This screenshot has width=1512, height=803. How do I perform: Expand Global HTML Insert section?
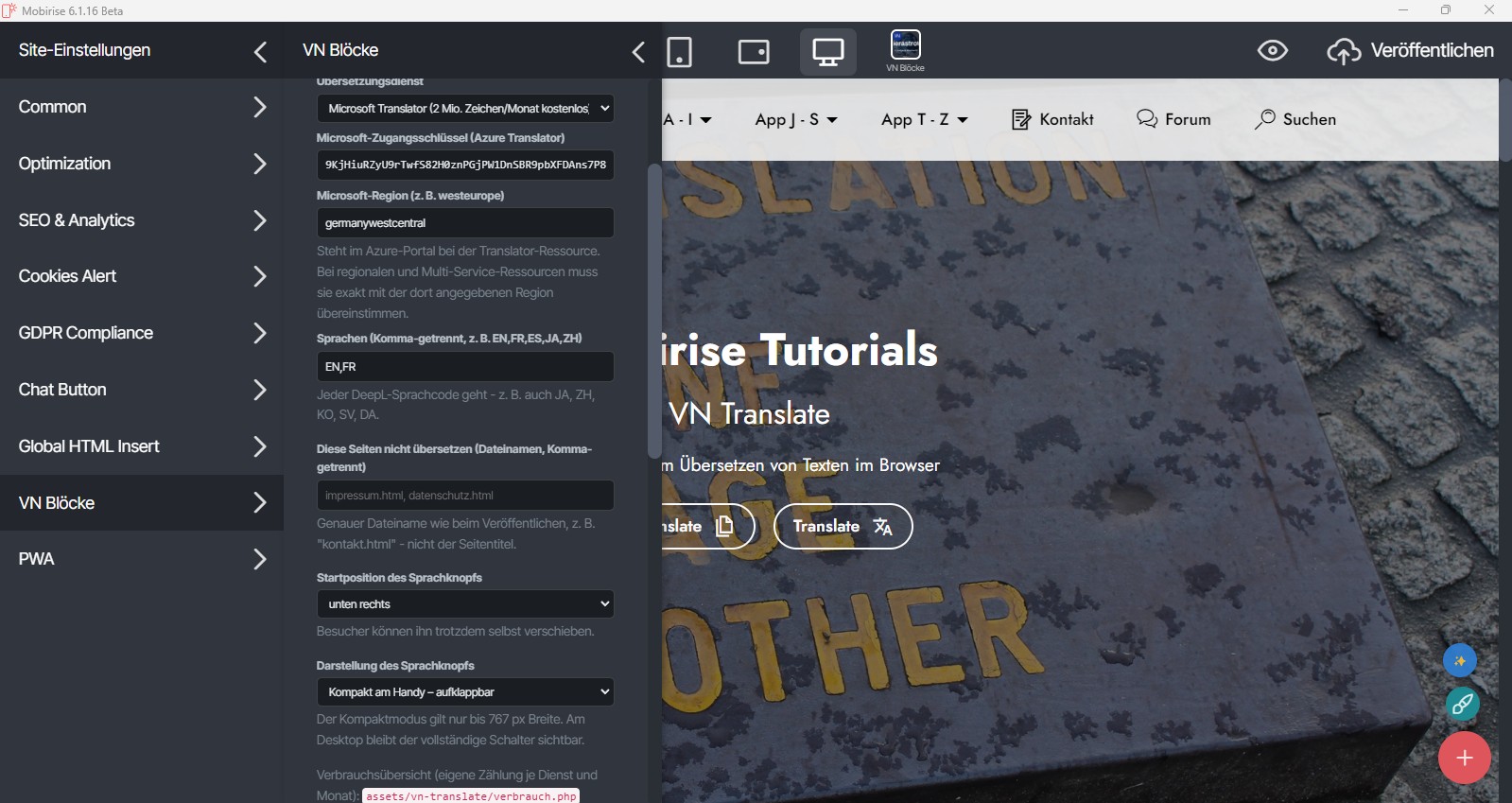(142, 446)
